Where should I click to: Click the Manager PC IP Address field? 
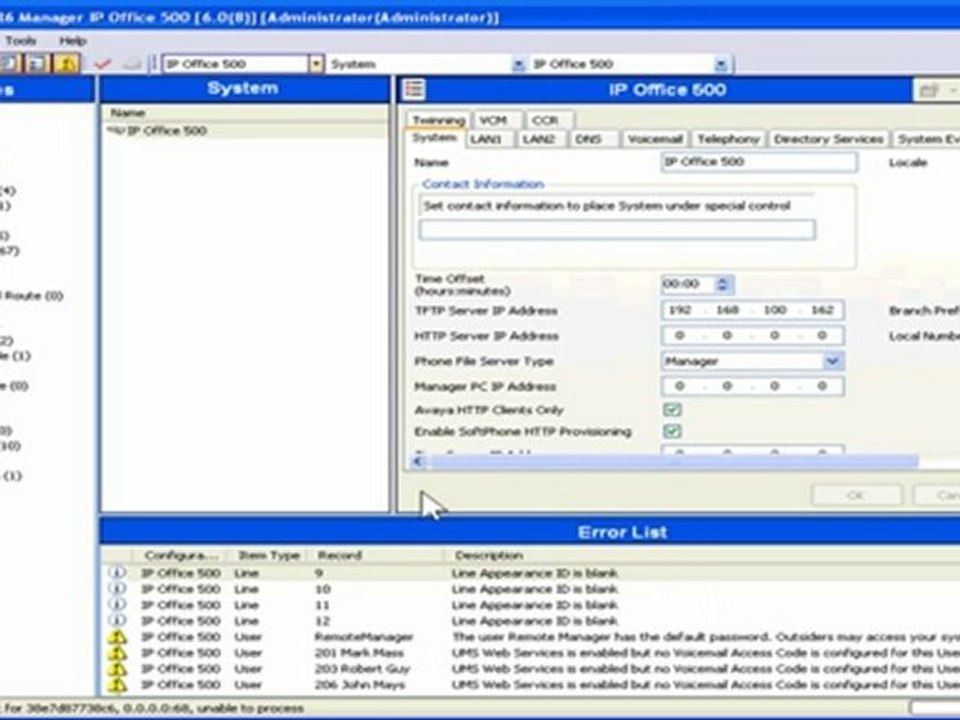(752, 386)
